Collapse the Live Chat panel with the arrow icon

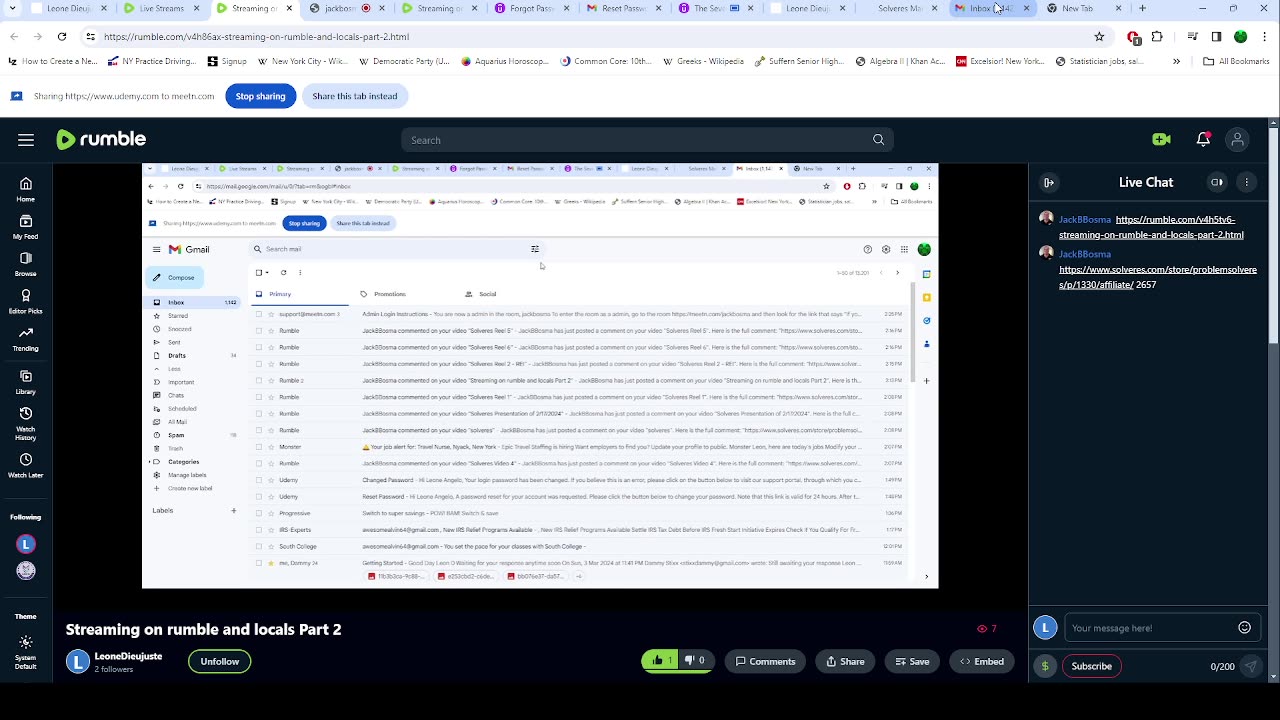(1048, 182)
